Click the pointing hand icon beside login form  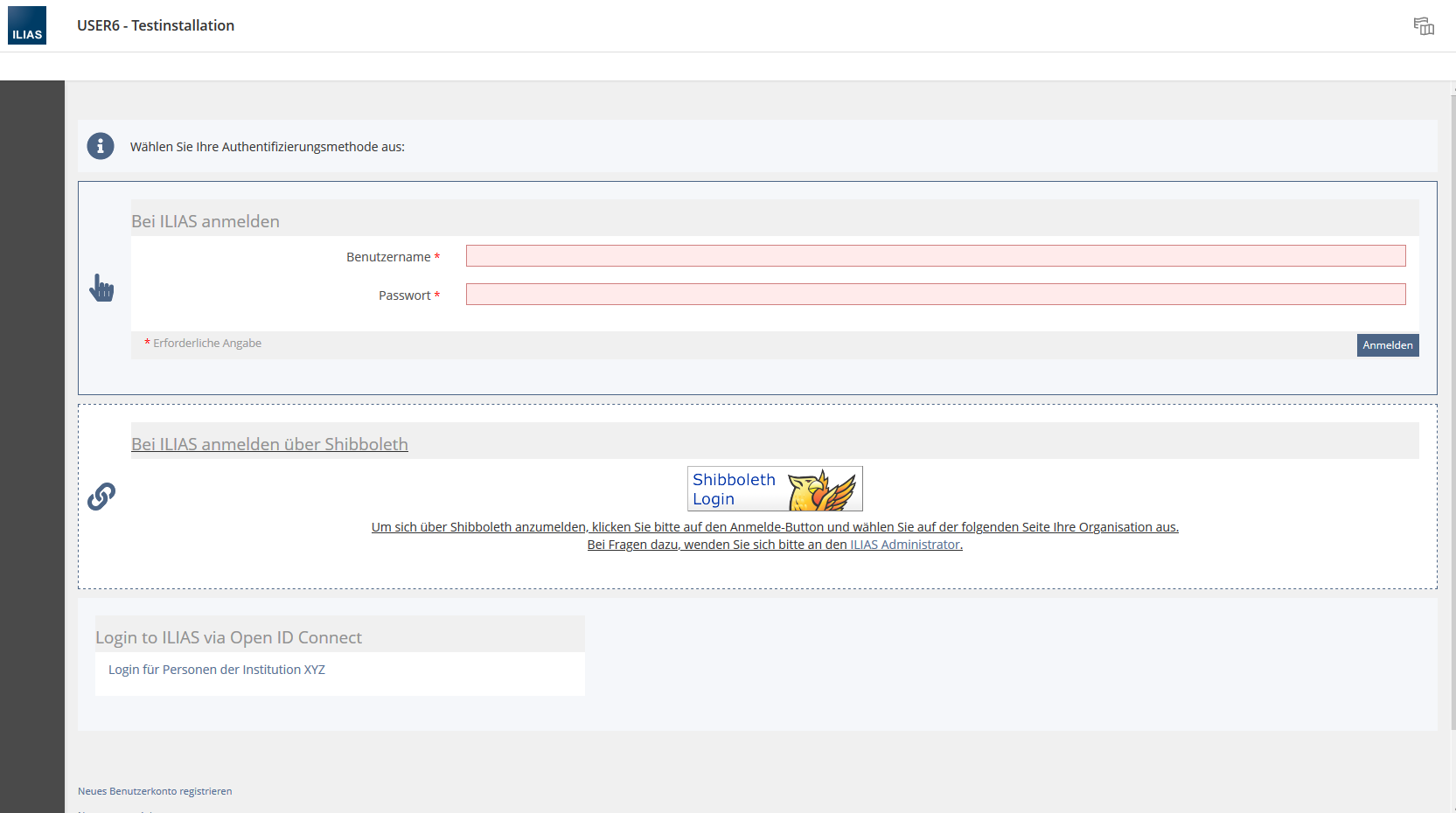coord(101,288)
